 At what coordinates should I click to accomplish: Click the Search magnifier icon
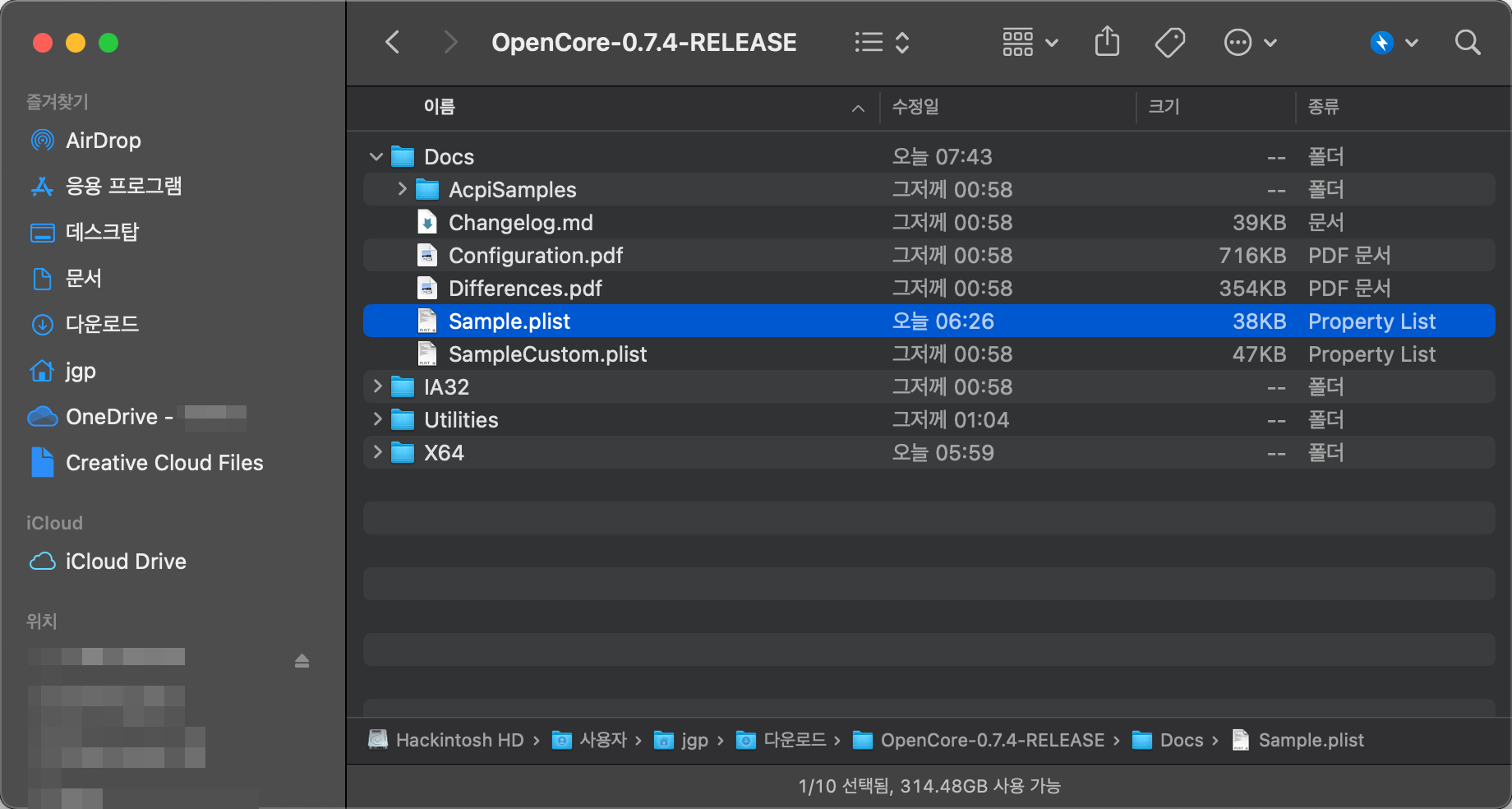[x=1468, y=42]
